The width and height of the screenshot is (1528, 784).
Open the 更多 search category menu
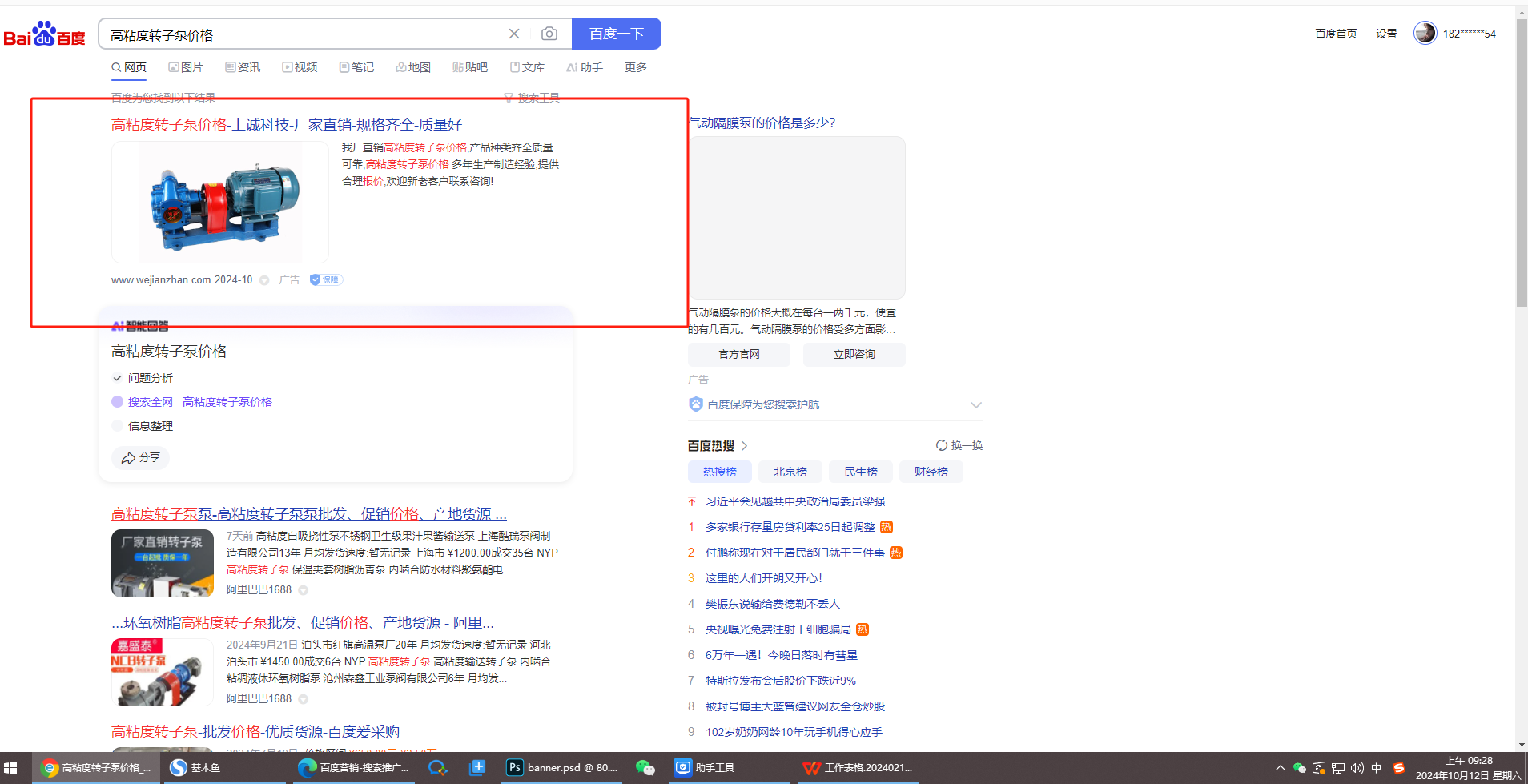click(x=635, y=67)
